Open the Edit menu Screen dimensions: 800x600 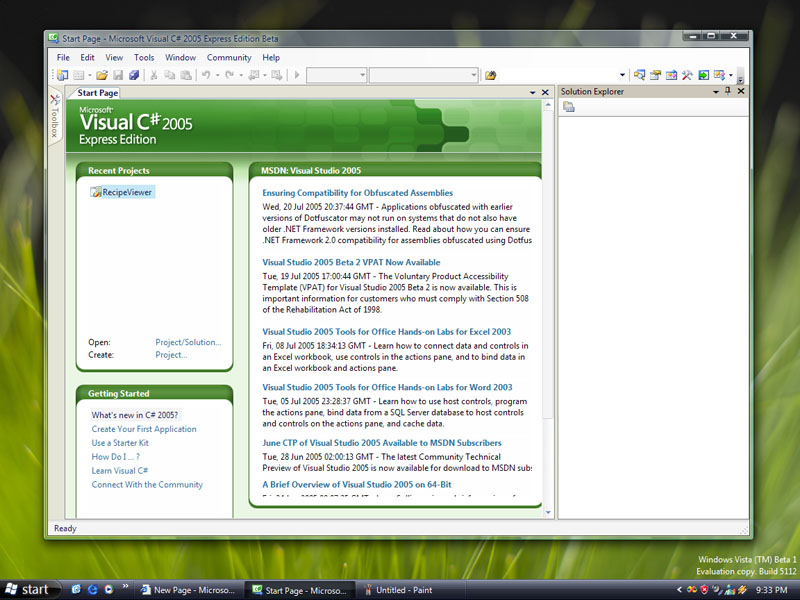pyautogui.click(x=87, y=58)
